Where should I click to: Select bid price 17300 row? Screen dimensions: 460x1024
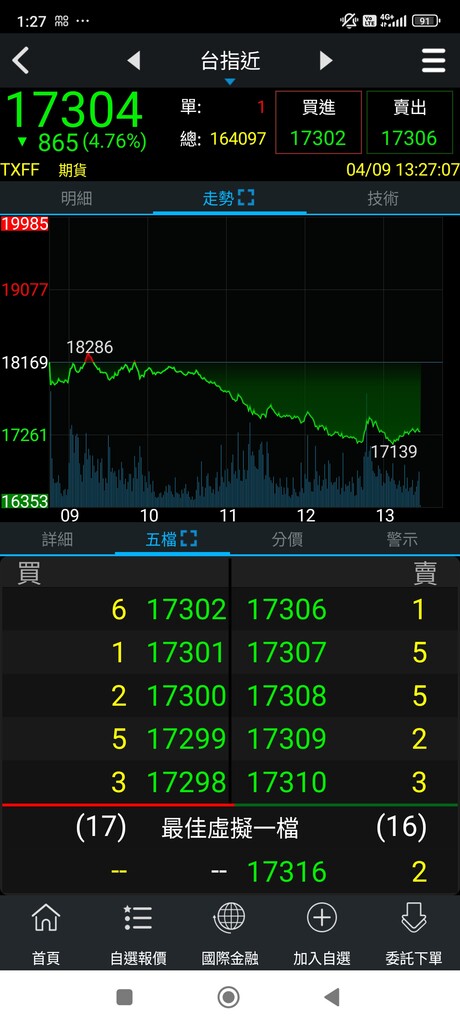tap(116, 696)
